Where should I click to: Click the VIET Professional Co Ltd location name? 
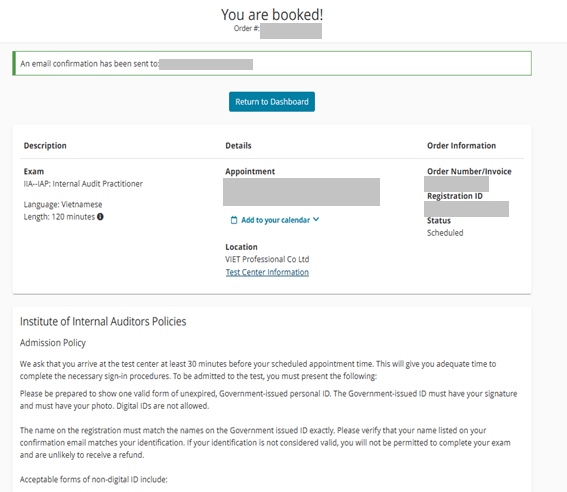tap(267, 259)
